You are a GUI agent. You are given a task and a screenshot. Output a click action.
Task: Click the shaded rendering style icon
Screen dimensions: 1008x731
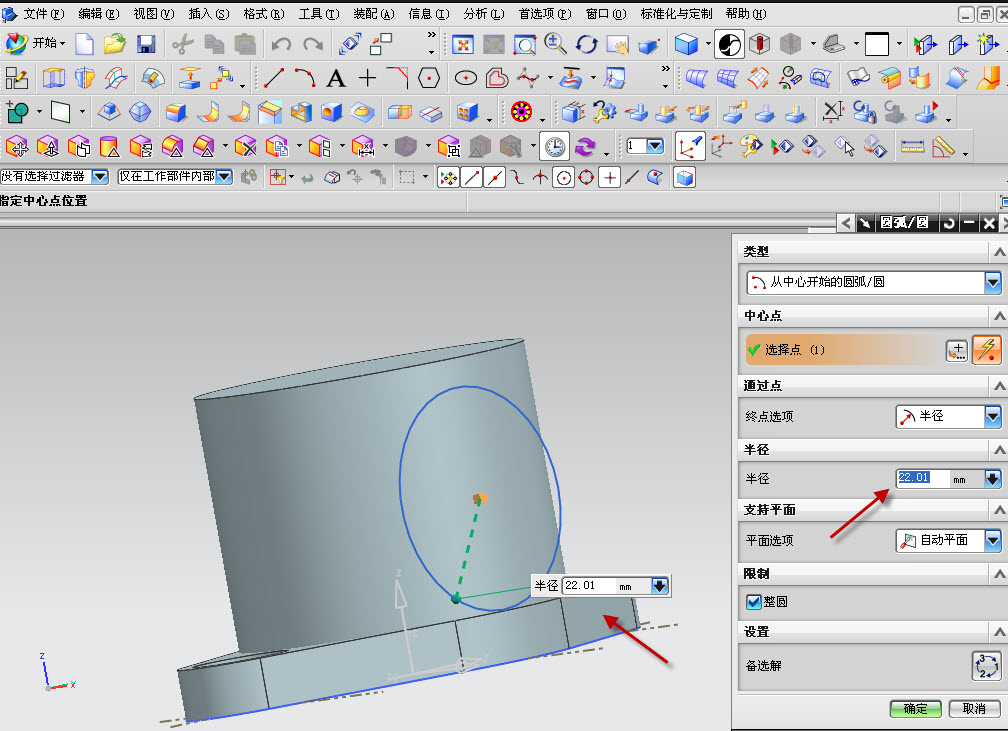pos(686,44)
